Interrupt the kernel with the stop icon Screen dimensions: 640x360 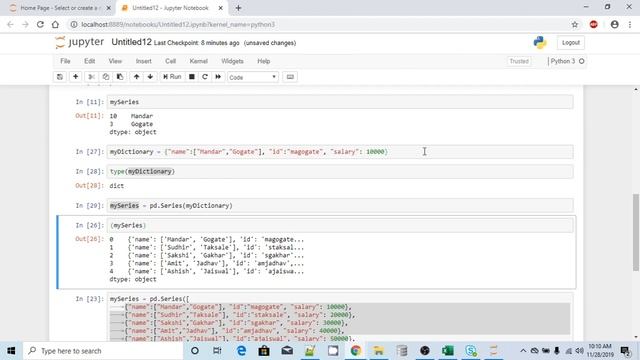(191, 77)
